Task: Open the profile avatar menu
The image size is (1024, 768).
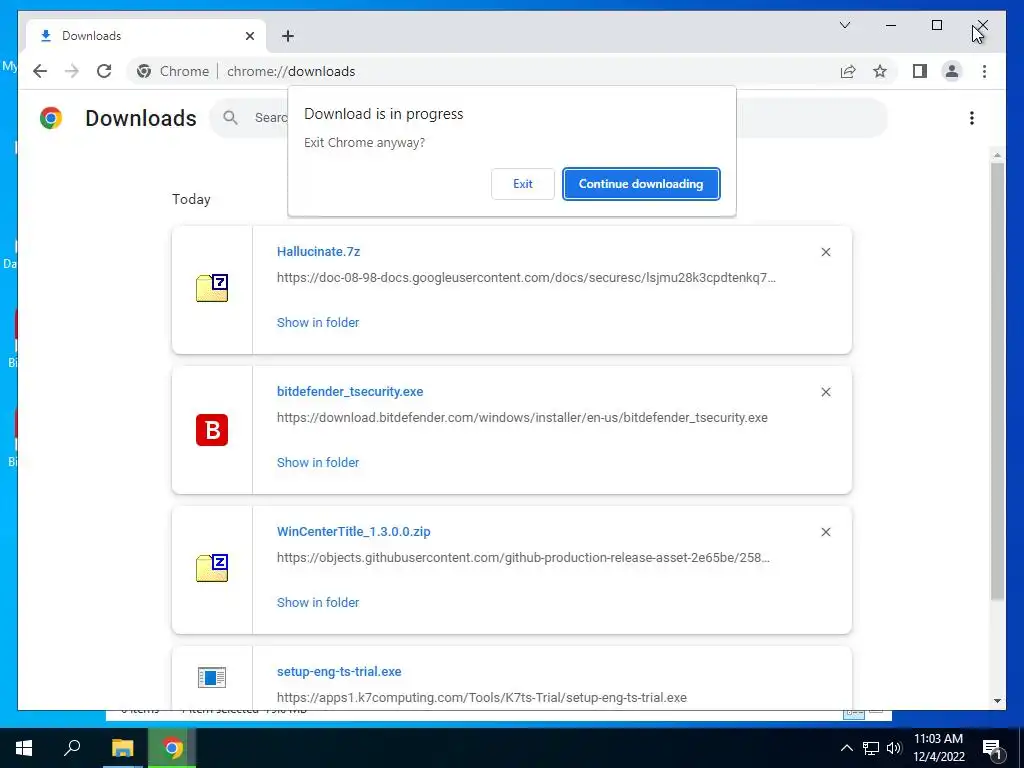Action: [952, 71]
